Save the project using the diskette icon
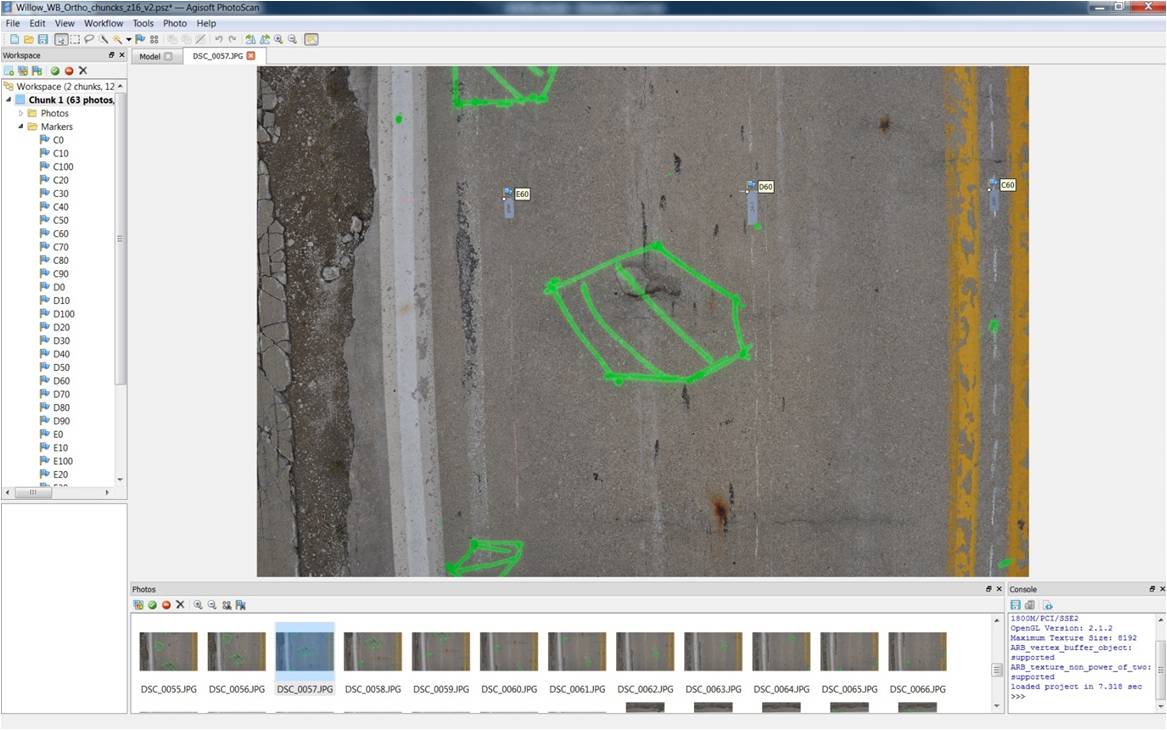Screen dimensions: 1167x730 point(41,39)
